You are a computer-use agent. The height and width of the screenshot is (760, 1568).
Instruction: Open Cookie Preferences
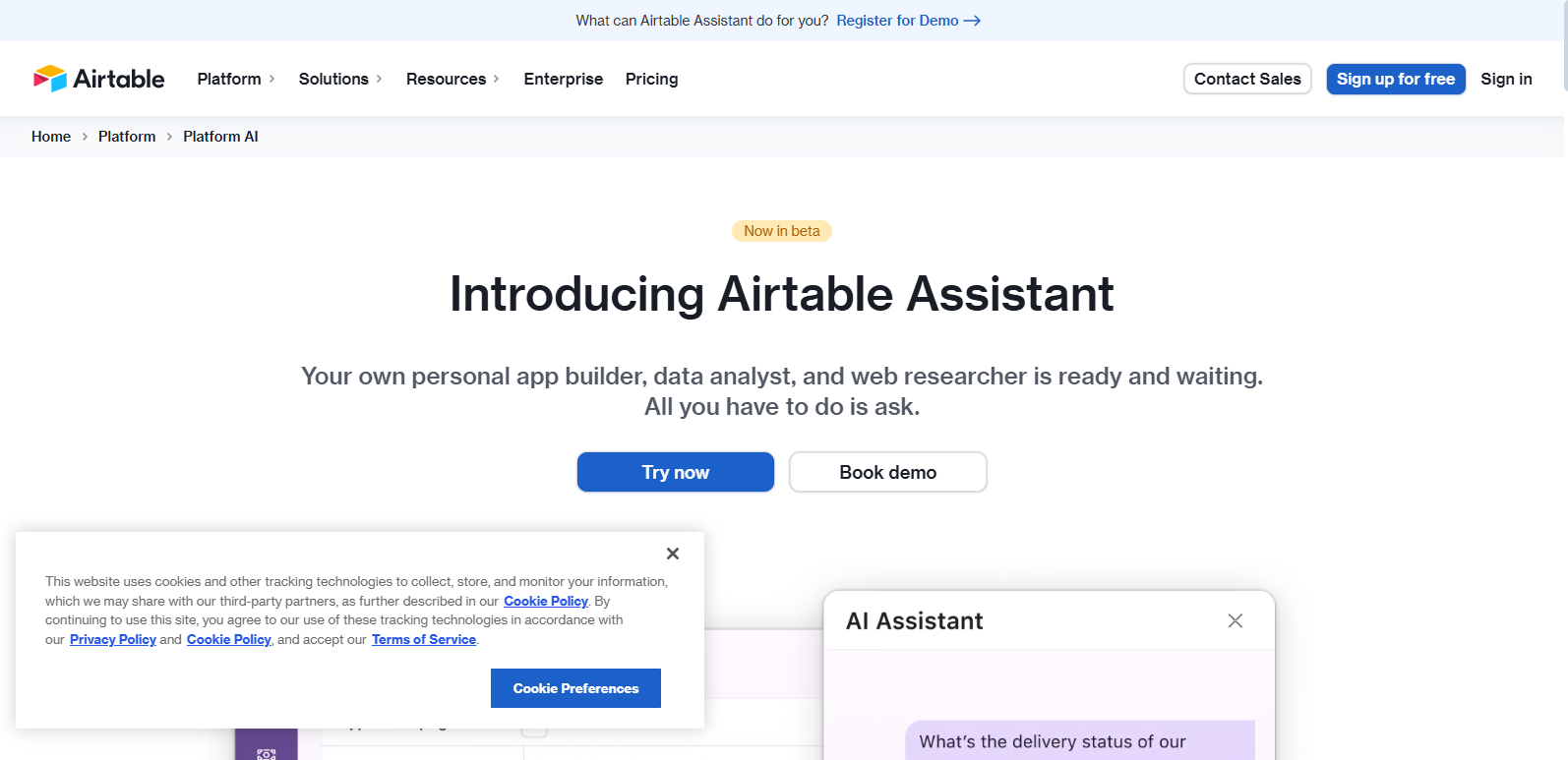click(x=575, y=688)
